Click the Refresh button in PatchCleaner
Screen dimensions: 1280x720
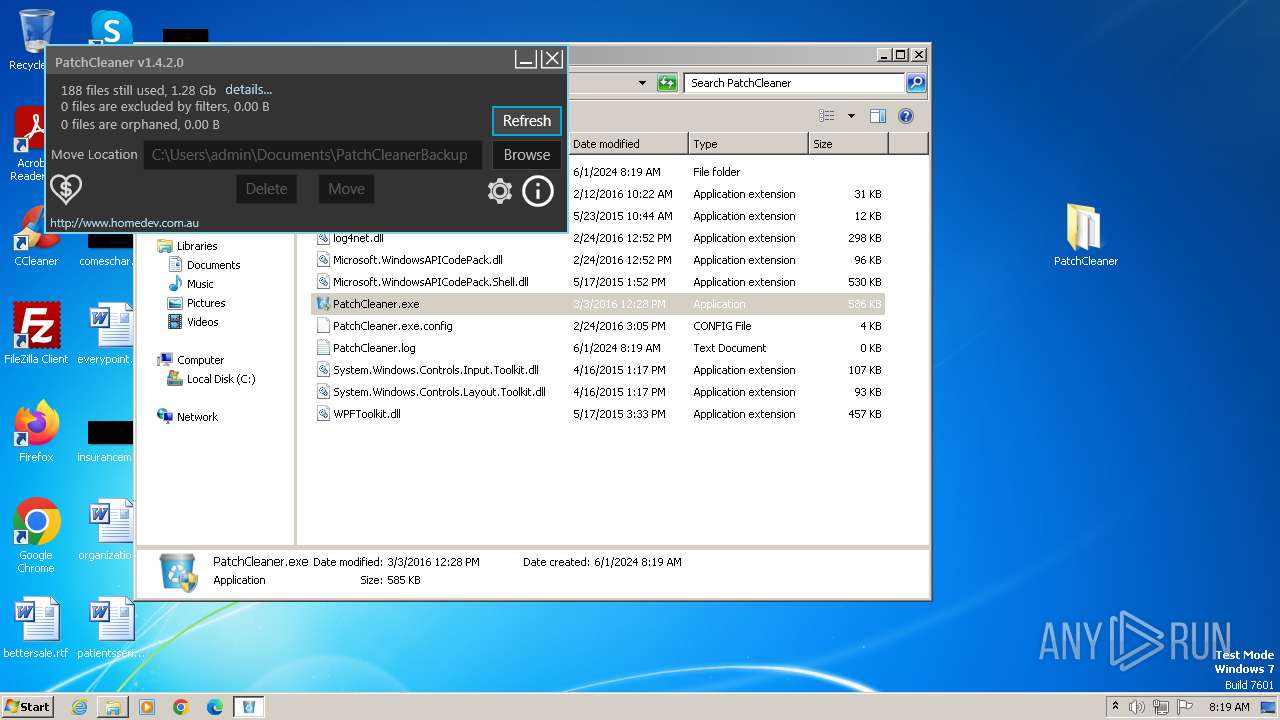click(527, 121)
